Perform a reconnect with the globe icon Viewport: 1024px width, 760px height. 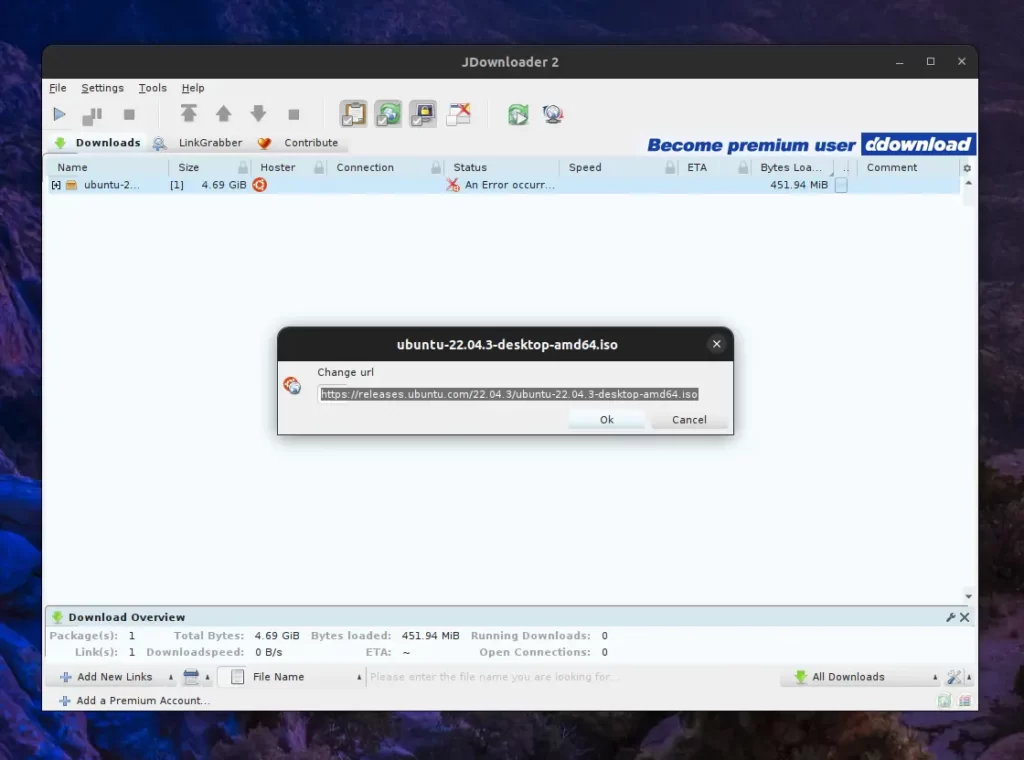tap(553, 114)
